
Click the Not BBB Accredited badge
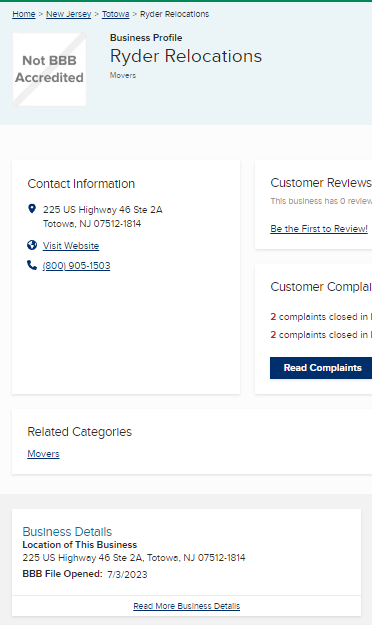pyautogui.click(x=49, y=69)
